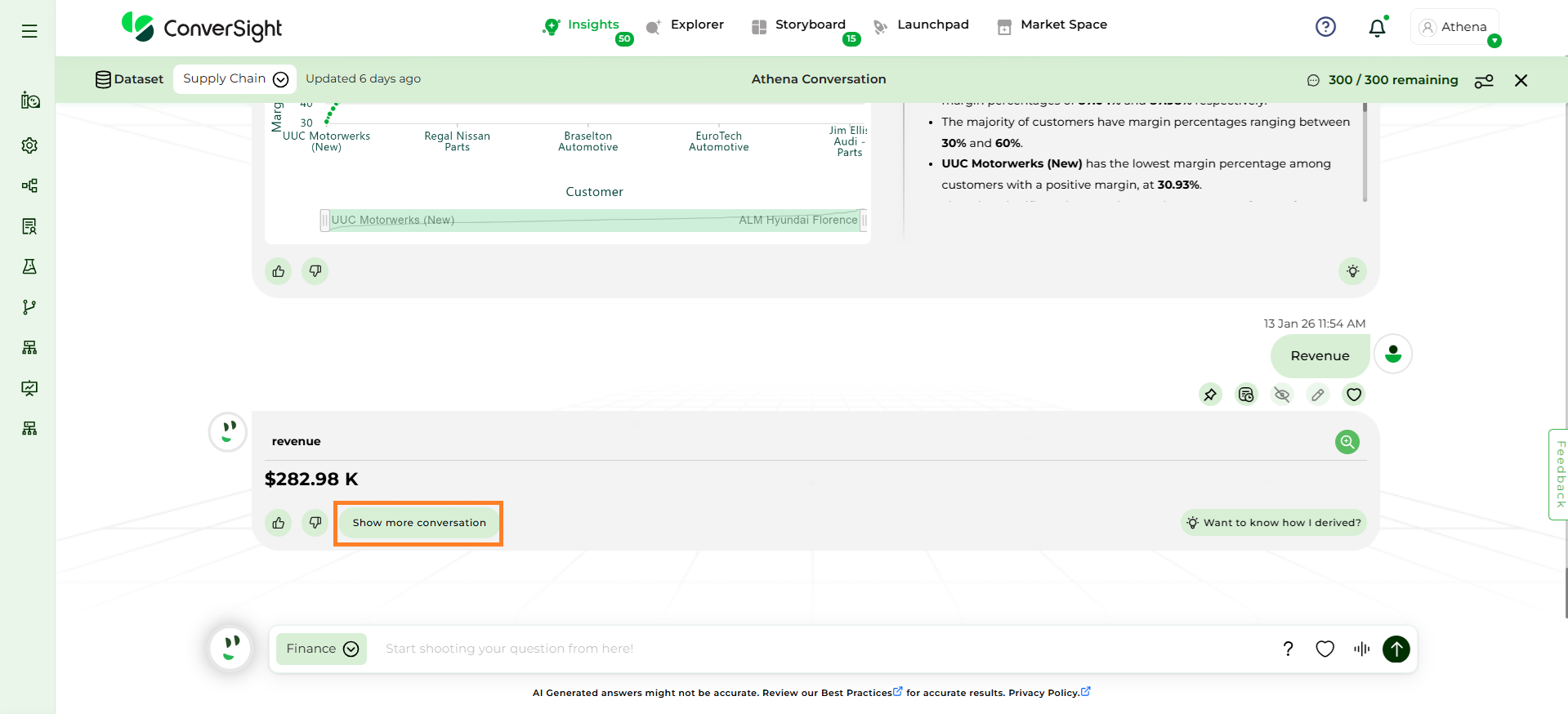Click Show more conversation button
1568x714 pixels.
tap(418, 523)
